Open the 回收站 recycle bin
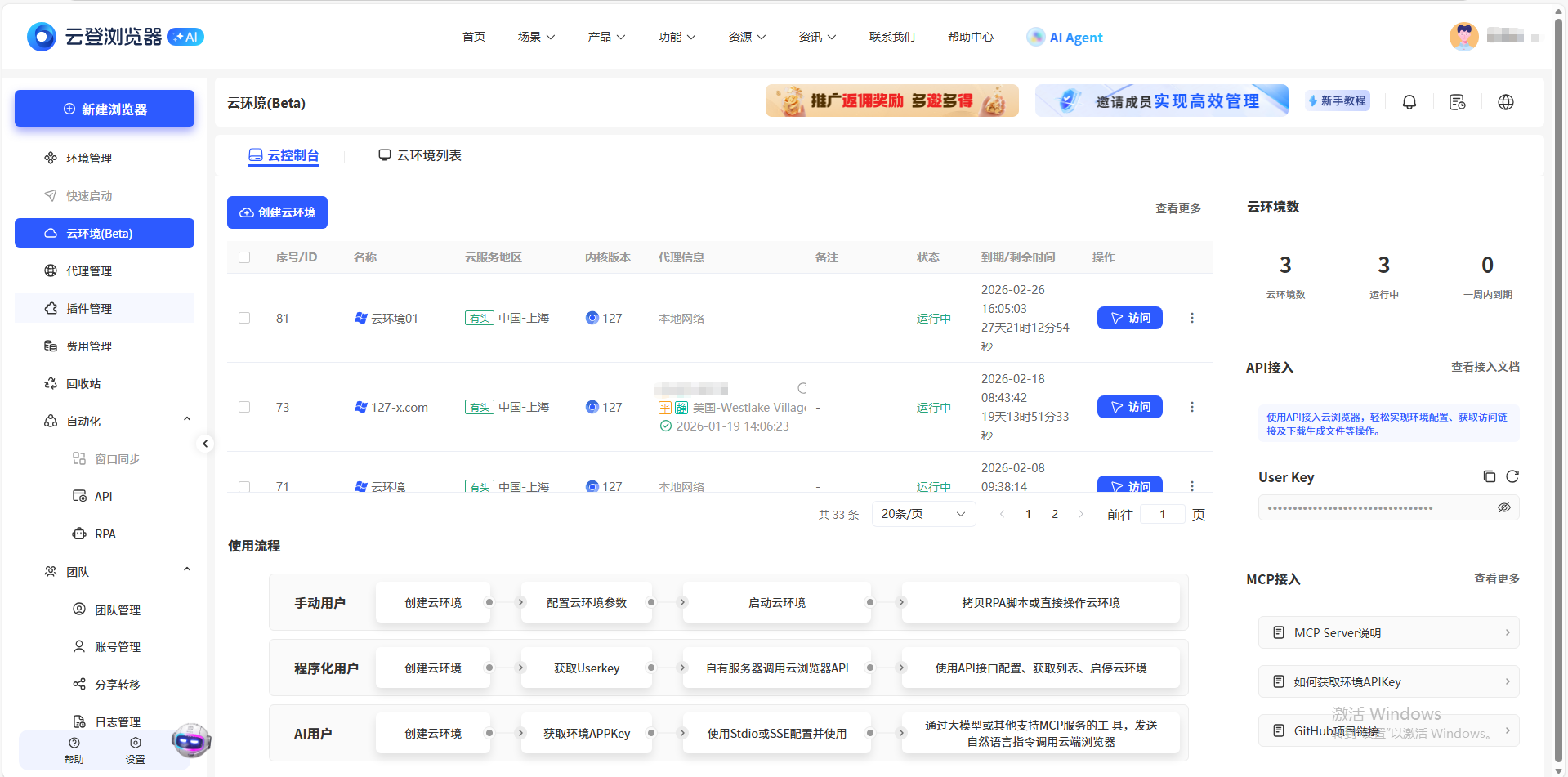 coord(84,383)
